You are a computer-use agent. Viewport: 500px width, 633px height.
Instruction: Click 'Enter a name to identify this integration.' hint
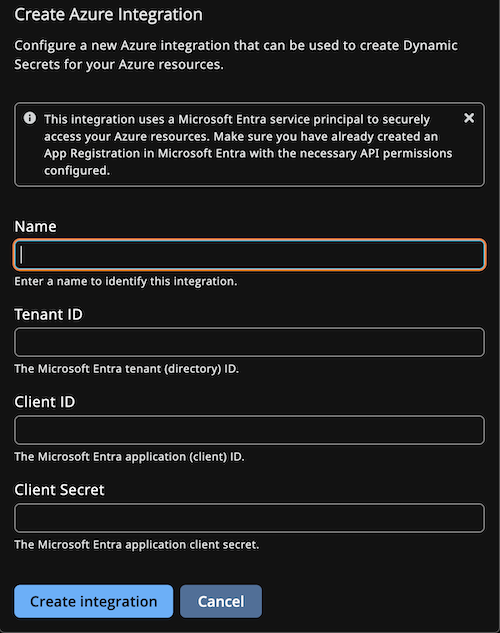tap(126, 281)
